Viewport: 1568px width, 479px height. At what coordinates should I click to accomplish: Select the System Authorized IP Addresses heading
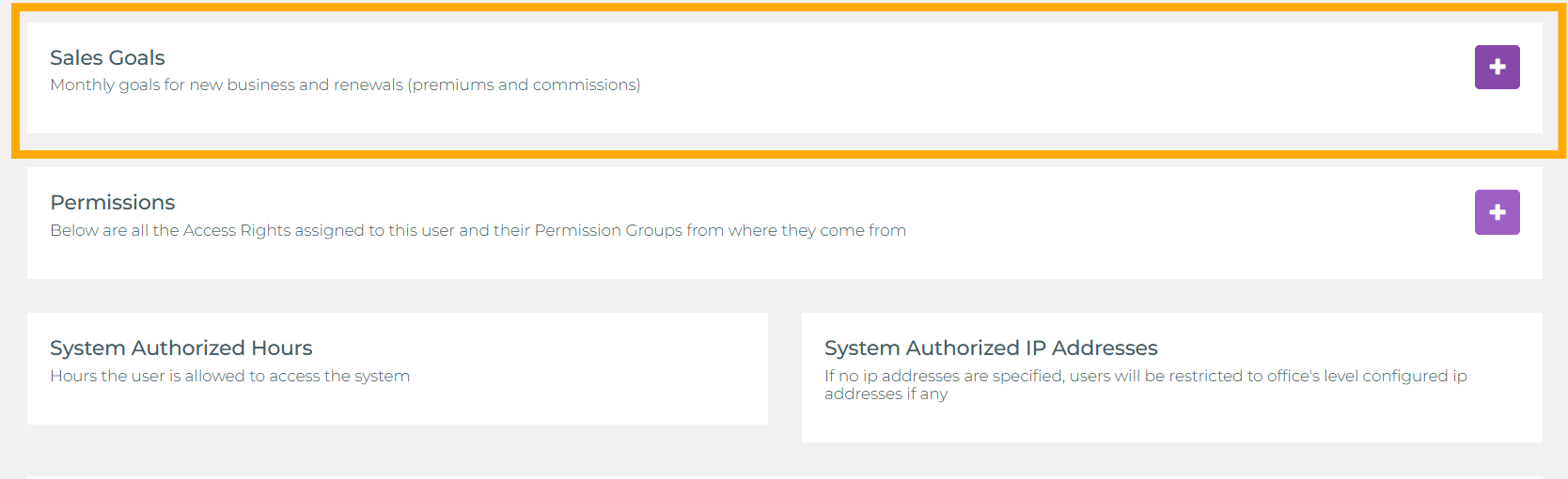[x=991, y=348]
